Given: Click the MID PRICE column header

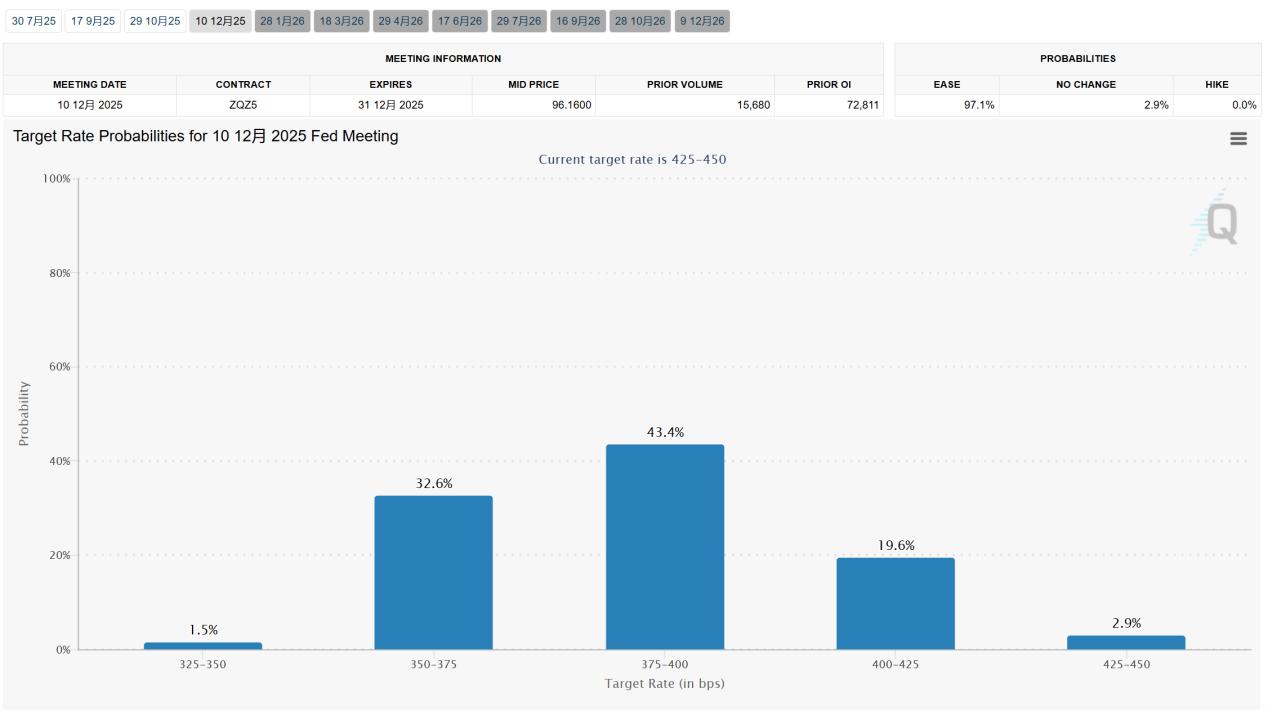Looking at the screenshot, I should tap(534, 84).
